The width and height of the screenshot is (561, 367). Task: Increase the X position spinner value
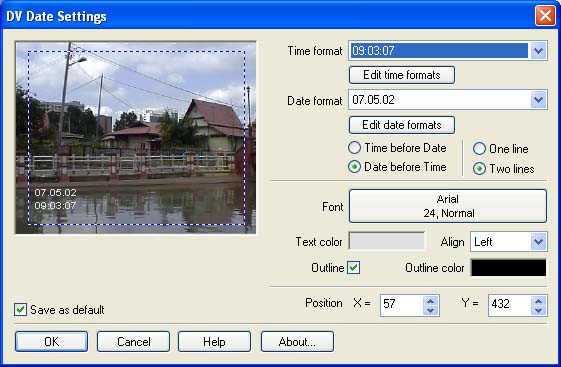pos(430,301)
